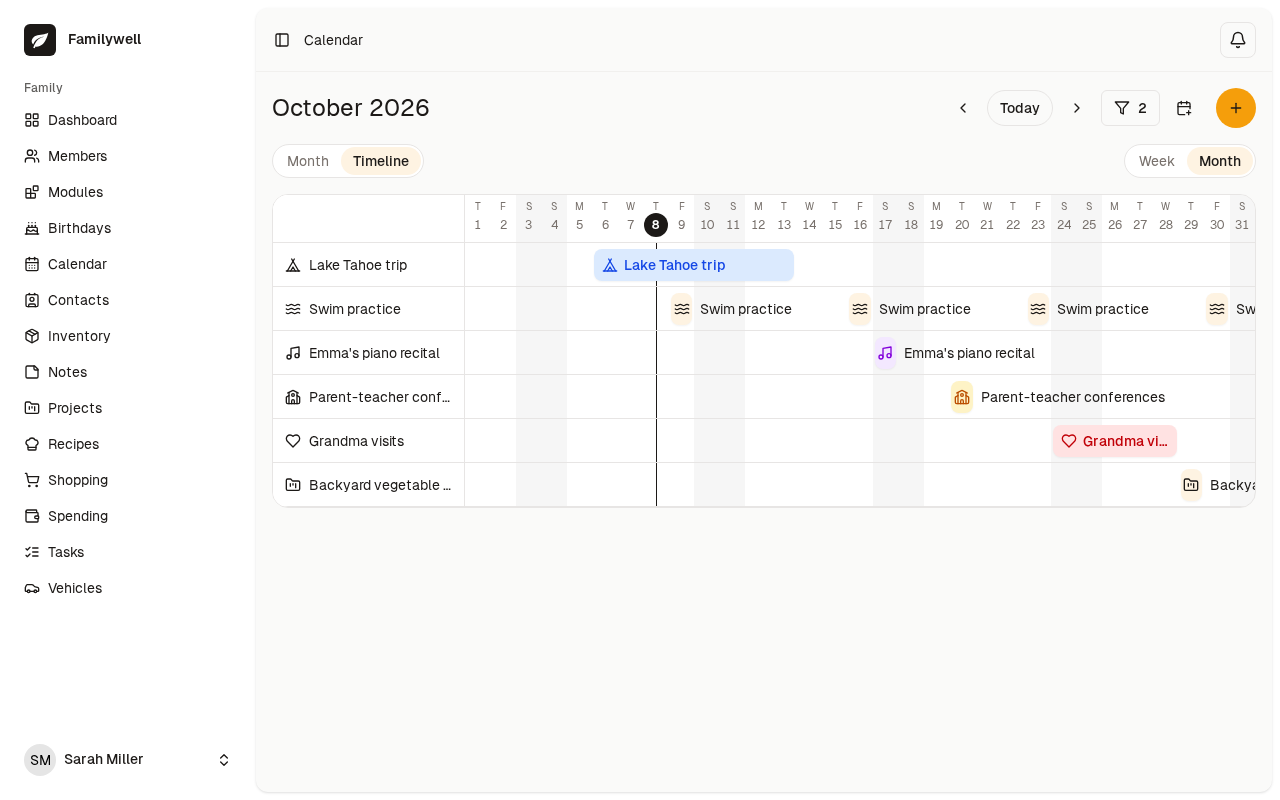Open the filter button showing 2
The image size is (1280, 800).
(1130, 108)
